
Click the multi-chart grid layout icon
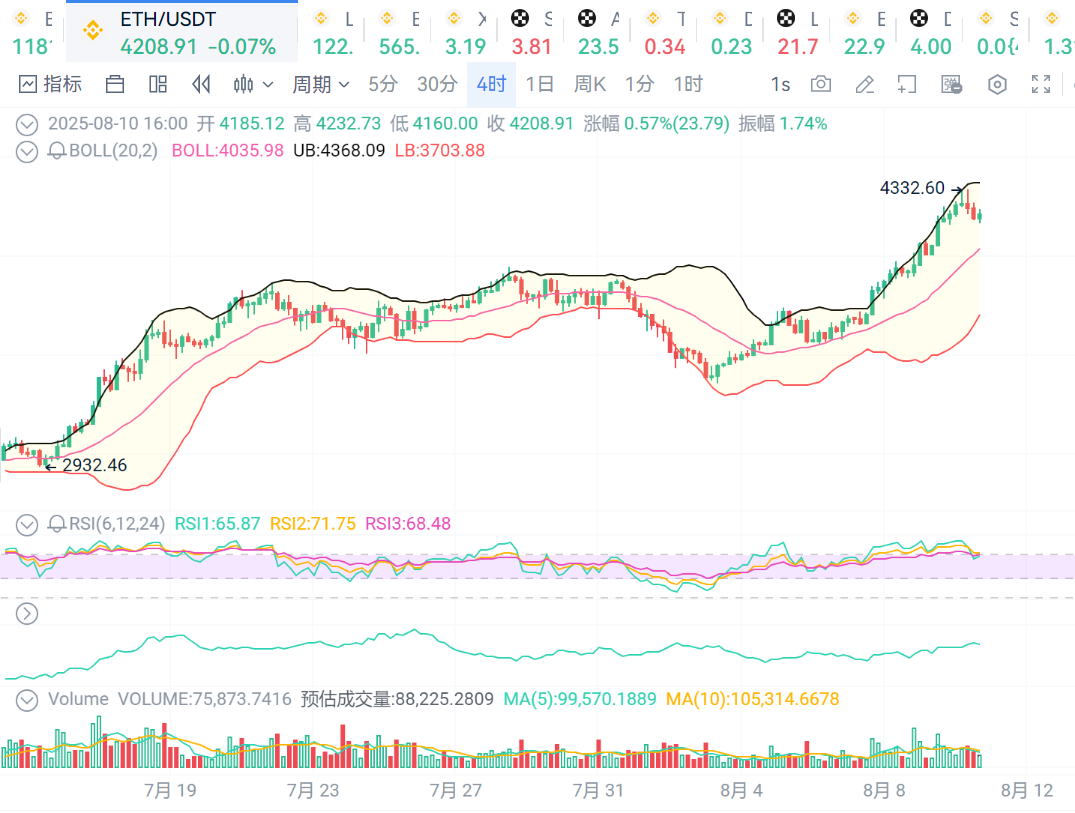158,84
